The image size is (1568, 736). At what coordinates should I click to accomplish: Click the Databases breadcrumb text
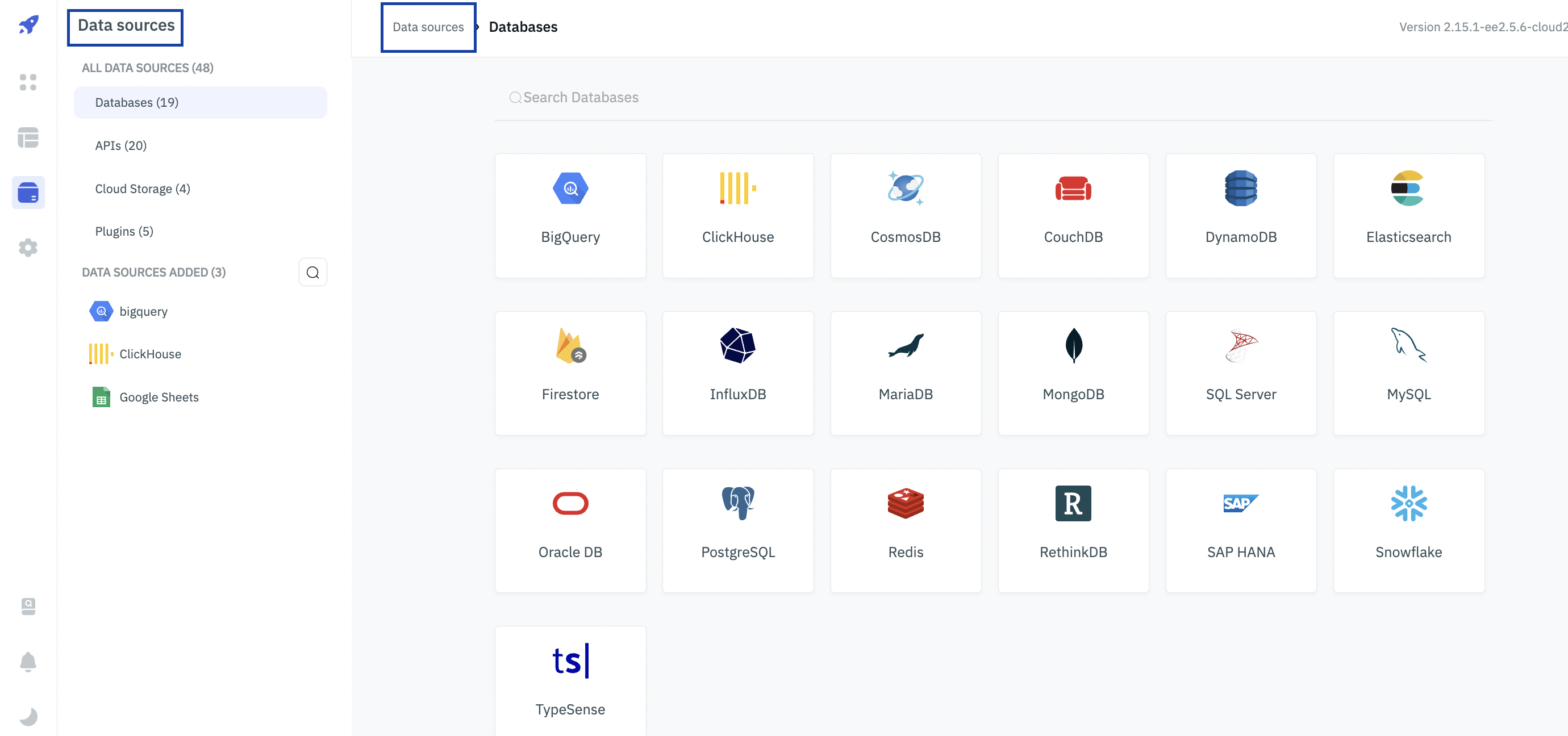[523, 27]
